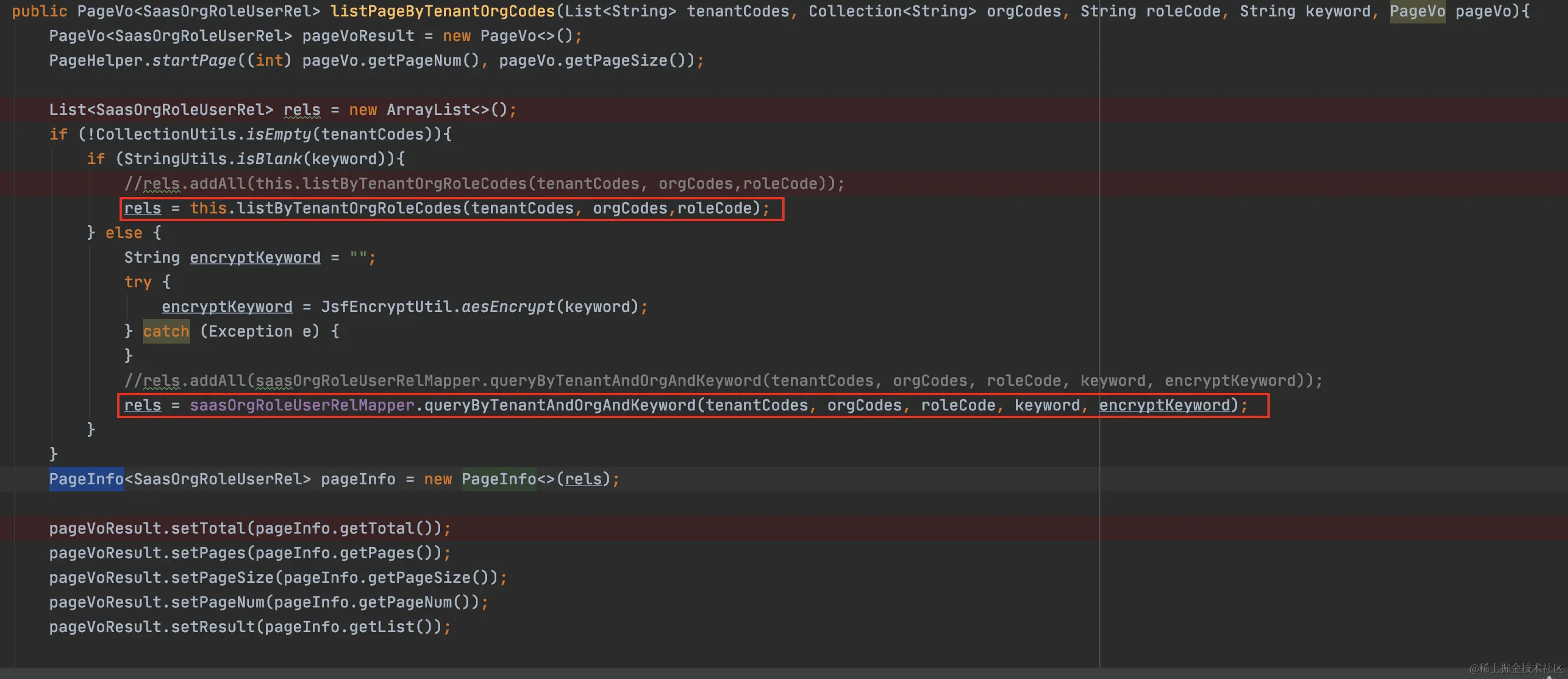Click the setPageSize method call
Screen dimensions: 1568x679
tap(221, 578)
